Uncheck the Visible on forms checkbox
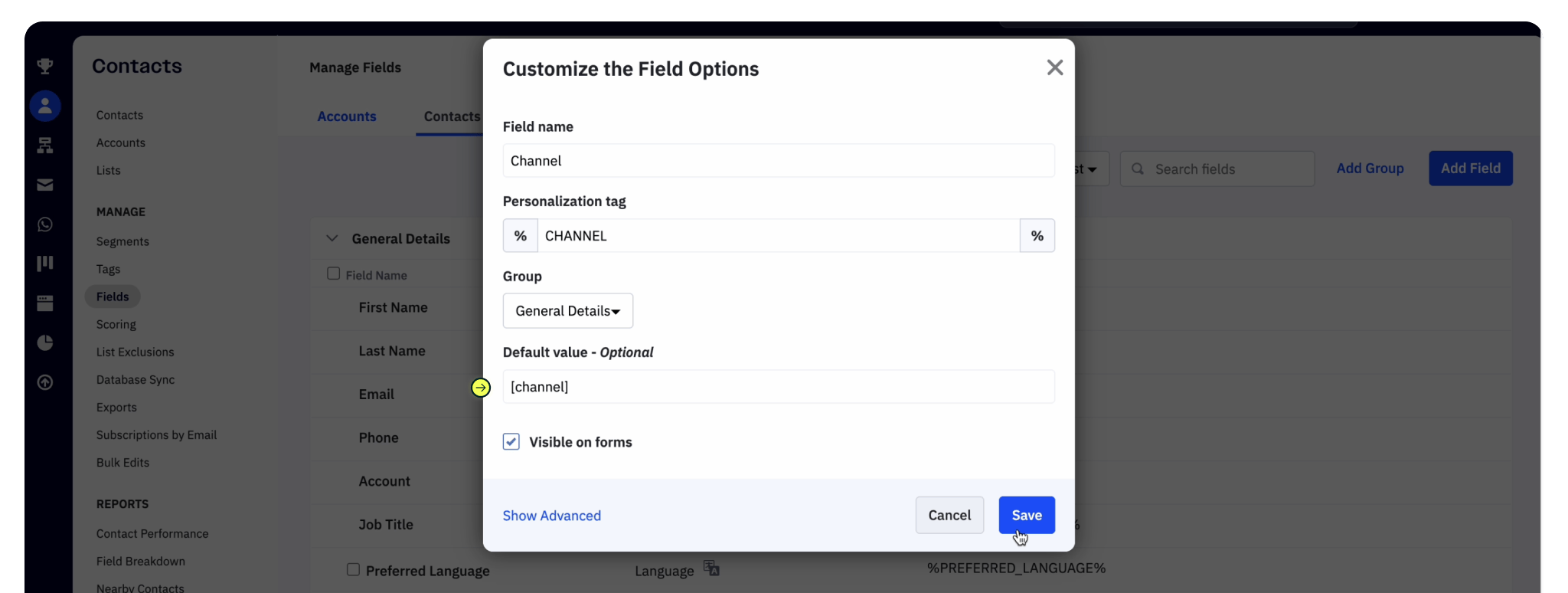Viewport: 1568px width, 593px height. pyautogui.click(x=511, y=442)
